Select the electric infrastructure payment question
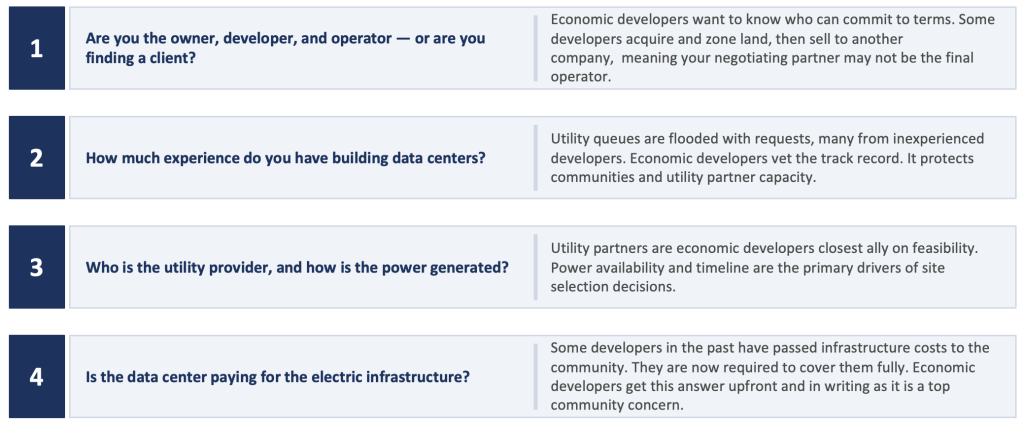This screenshot has height=428, width=1024. coord(278,377)
